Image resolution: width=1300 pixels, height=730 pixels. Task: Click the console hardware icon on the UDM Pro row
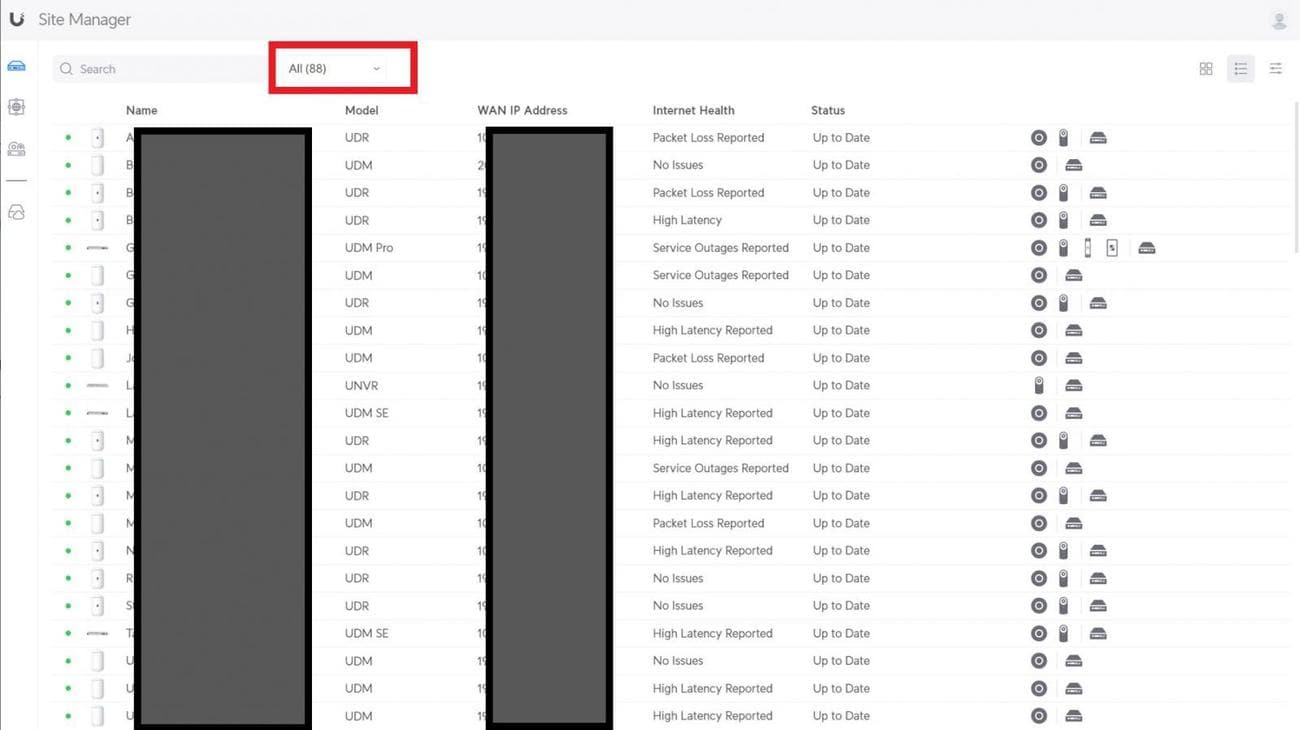click(x=1146, y=248)
